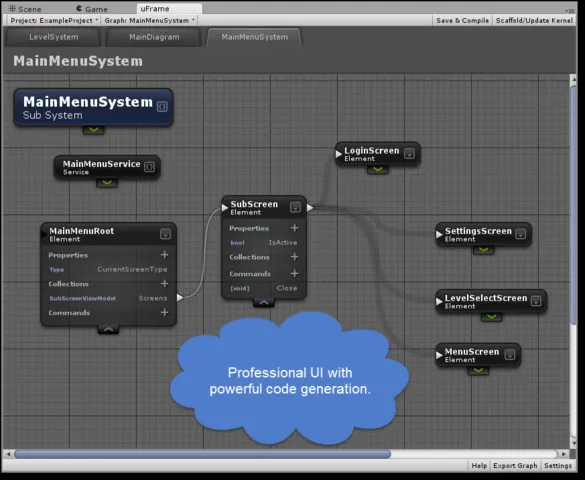Collapse the SubScreen node
The width and height of the screenshot is (585, 480).
(x=264, y=303)
